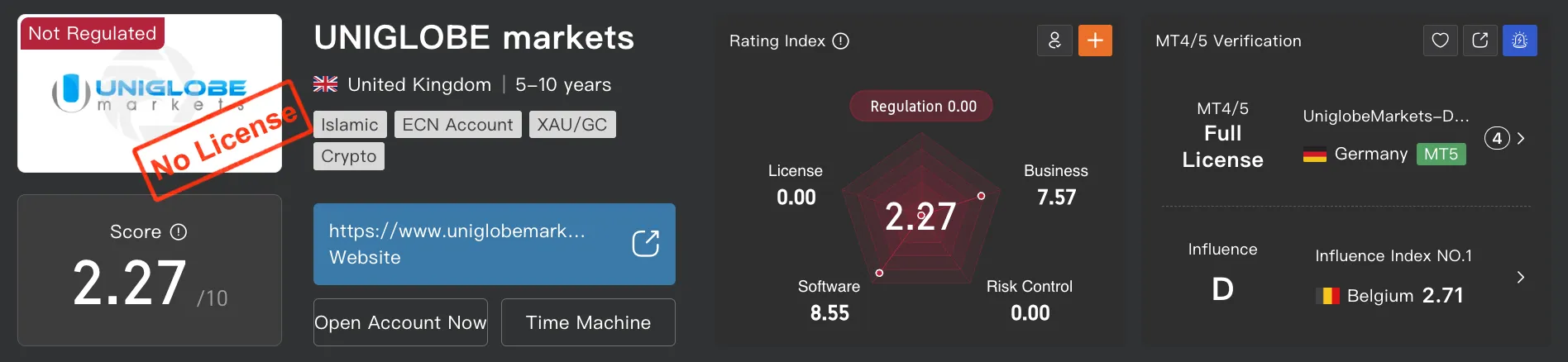The image size is (1568, 362).
Task: Click the Belgium flag icon
Action: click(1327, 296)
